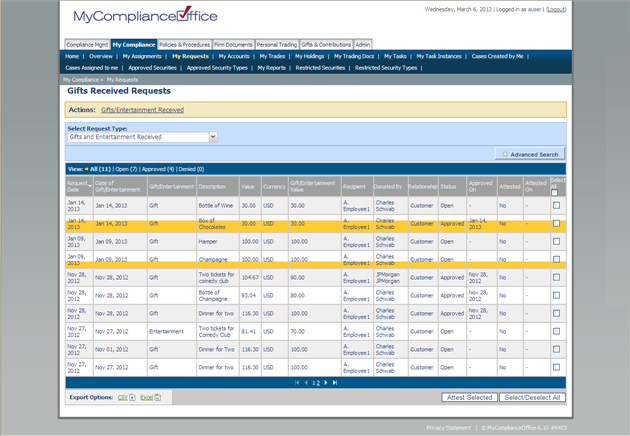Select the Hamper gift row checkbox
Screen dimensions: 630x436
tap(556, 242)
